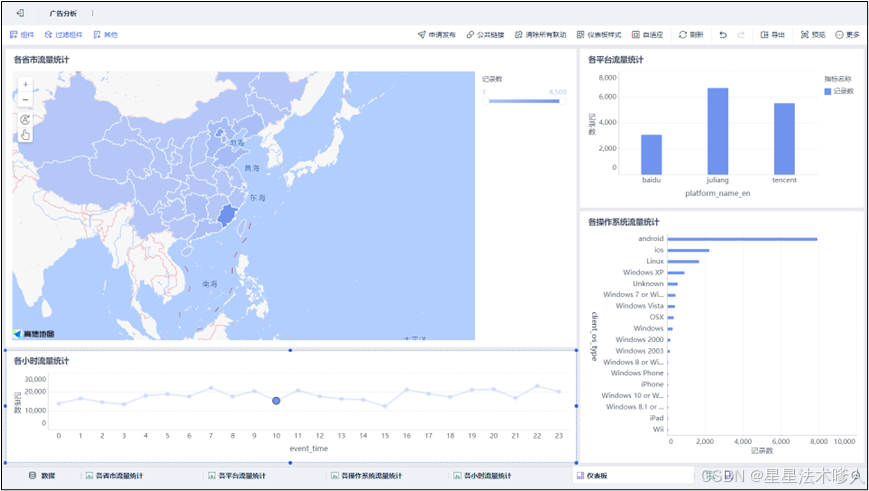Image resolution: width=869 pixels, height=491 pixels.
Task: Open the 其他 toolbar menu
Action: click(105, 35)
